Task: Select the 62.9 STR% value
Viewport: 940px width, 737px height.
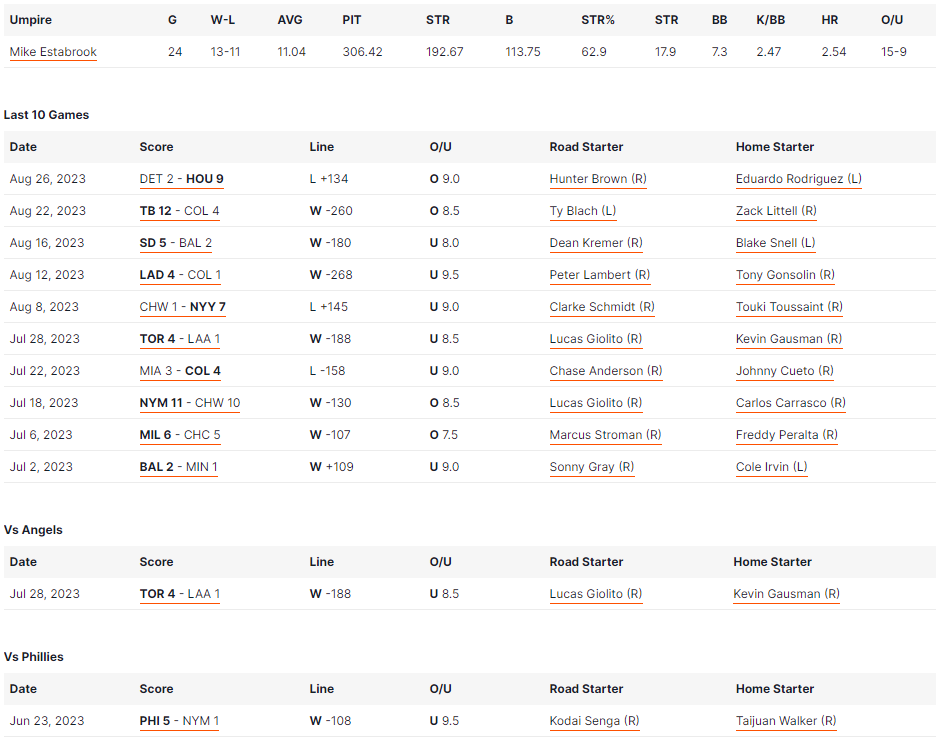Action: tap(594, 52)
